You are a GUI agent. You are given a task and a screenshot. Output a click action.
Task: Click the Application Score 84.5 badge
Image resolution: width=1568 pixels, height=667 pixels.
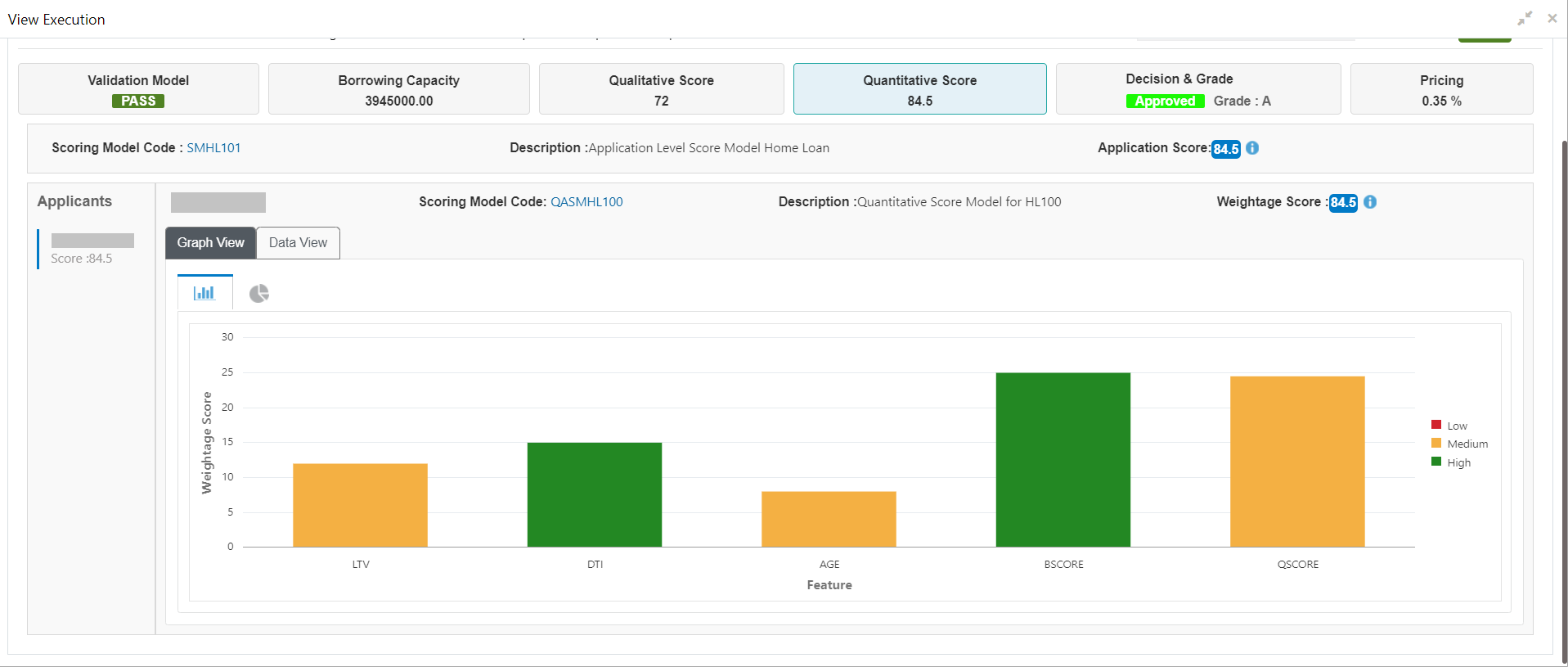1226,149
